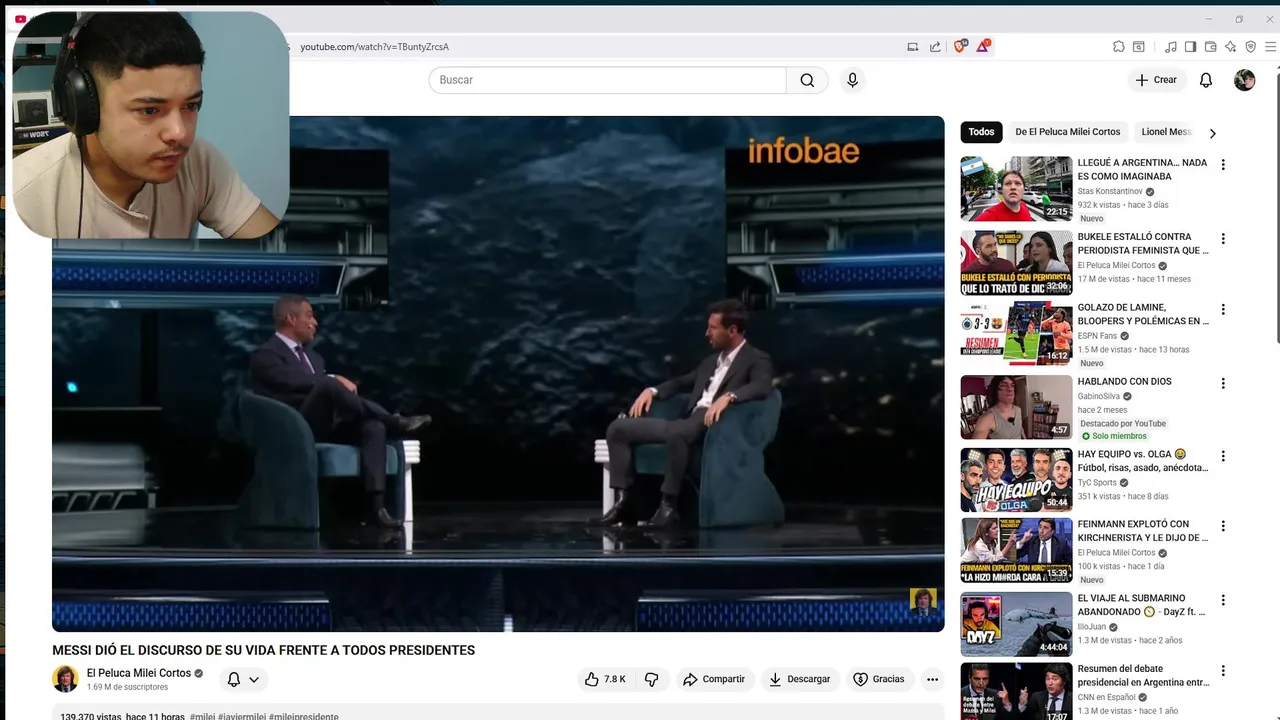
Task: Open more actions ellipsis under video
Action: [x=932, y=679]
